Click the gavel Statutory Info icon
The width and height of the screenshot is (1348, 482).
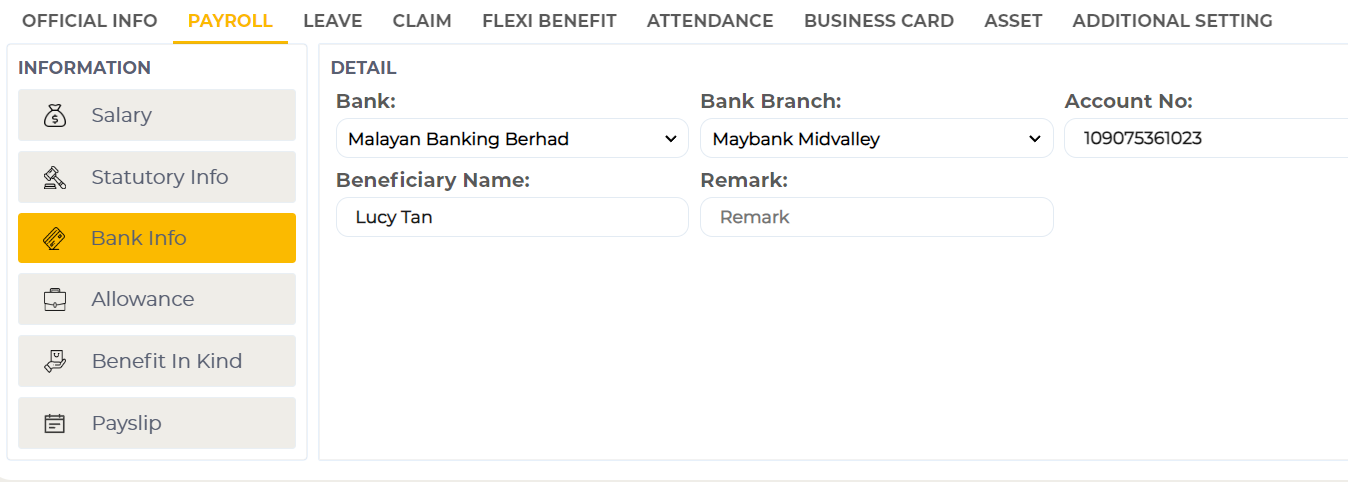coord(55,177)
